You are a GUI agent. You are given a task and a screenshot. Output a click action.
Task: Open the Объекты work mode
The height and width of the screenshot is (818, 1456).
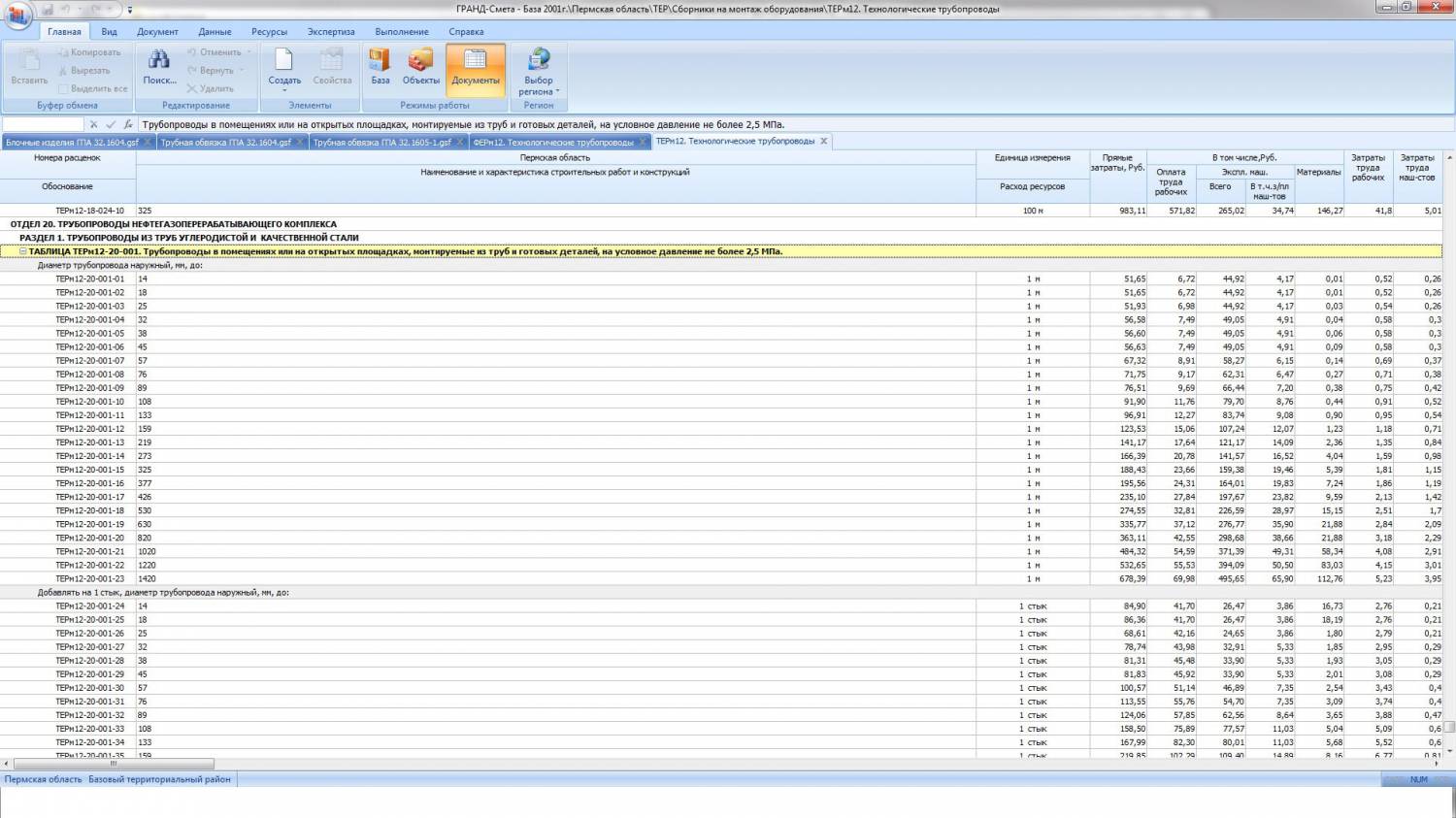(420, 66)
